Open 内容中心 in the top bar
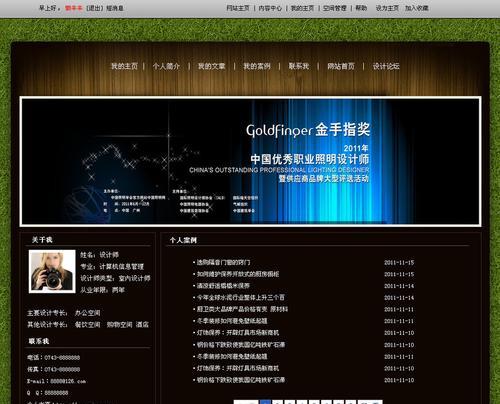500x404 pixels. (270, 8)
